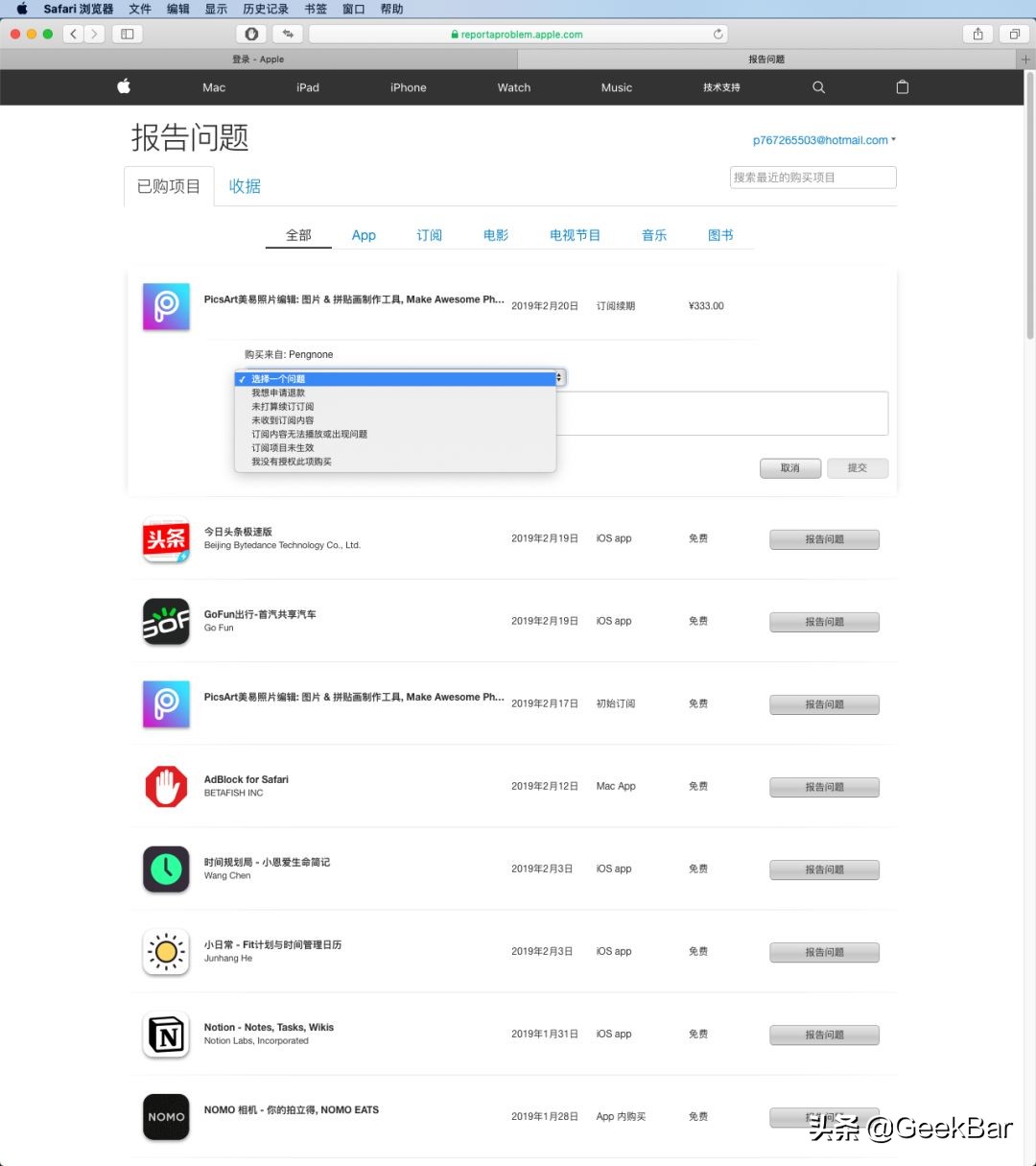This screenshot has width=1036, height=1166.
Task: Switch to the 收据 tab
Action: point(245,186)
